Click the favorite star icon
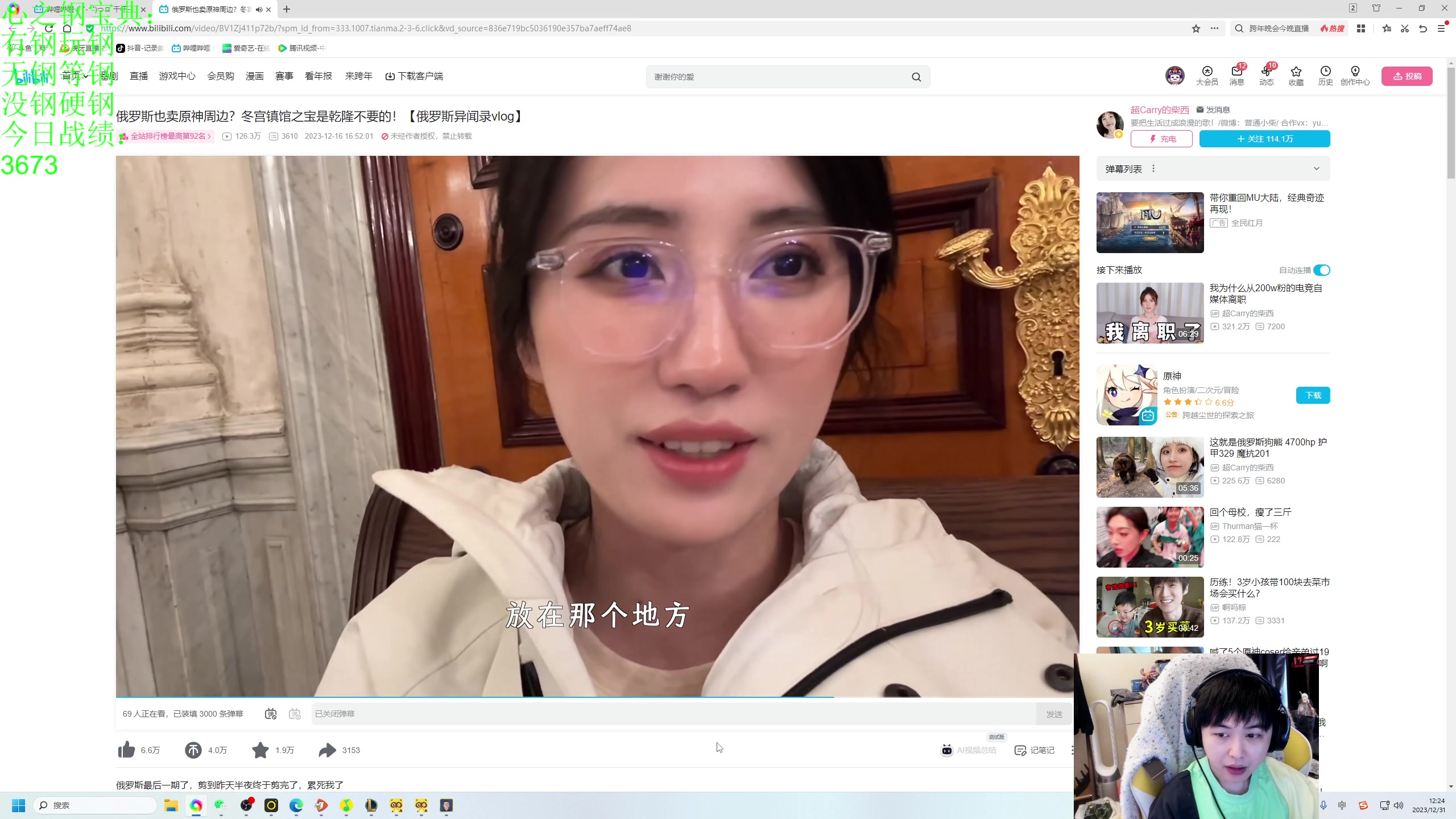1456x819 pixels. 260,750
